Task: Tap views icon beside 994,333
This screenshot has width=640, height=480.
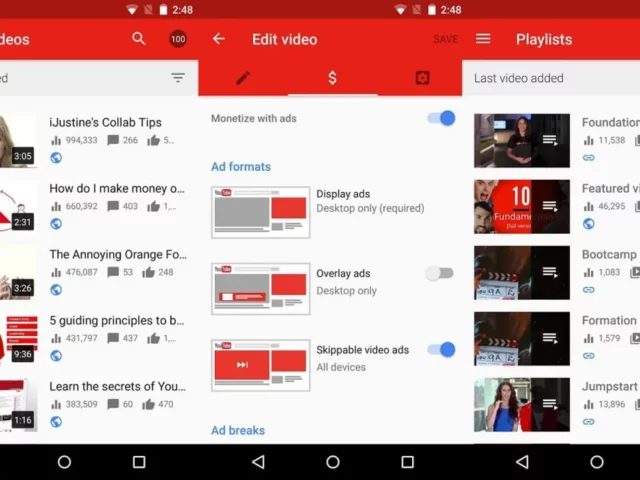Action: tap(56, 140)
